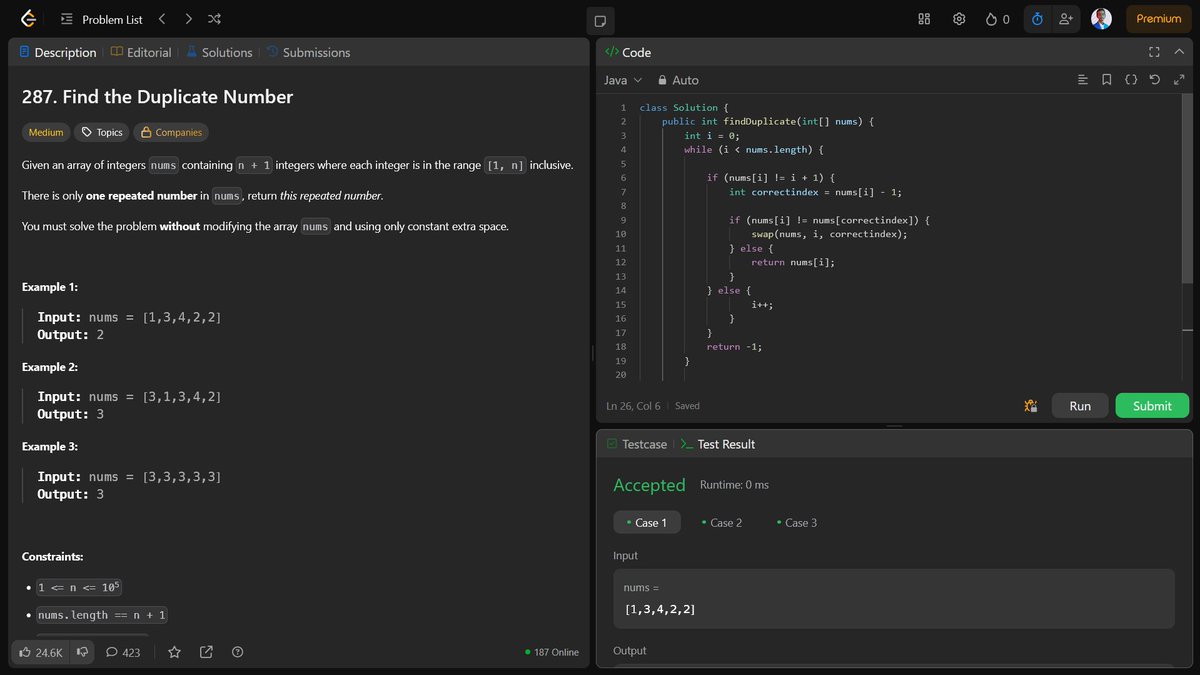
Task: Click the invite collaborator icon
Action: 1066,19
